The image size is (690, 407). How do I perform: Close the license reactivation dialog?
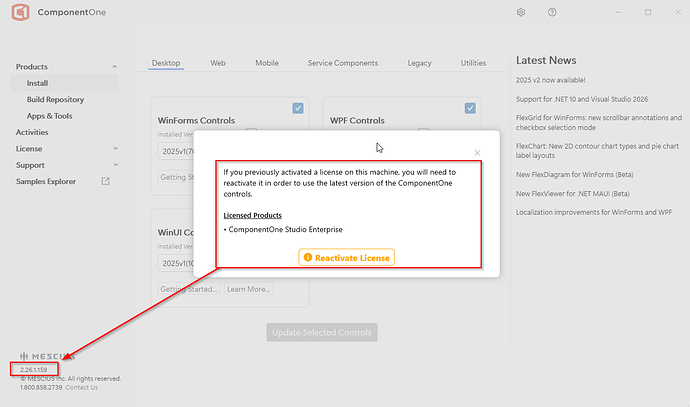point(477,153)
